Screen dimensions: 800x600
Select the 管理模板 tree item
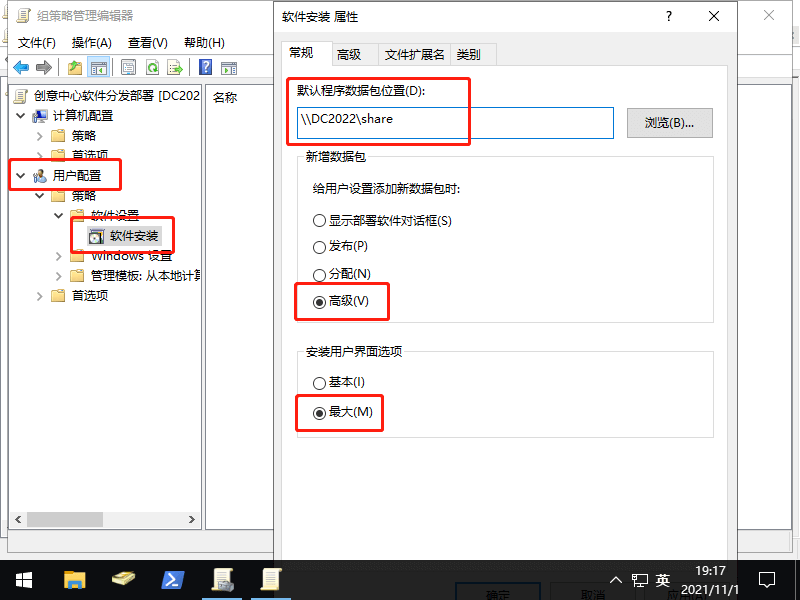pyautogui.click(x=135, y=276)
